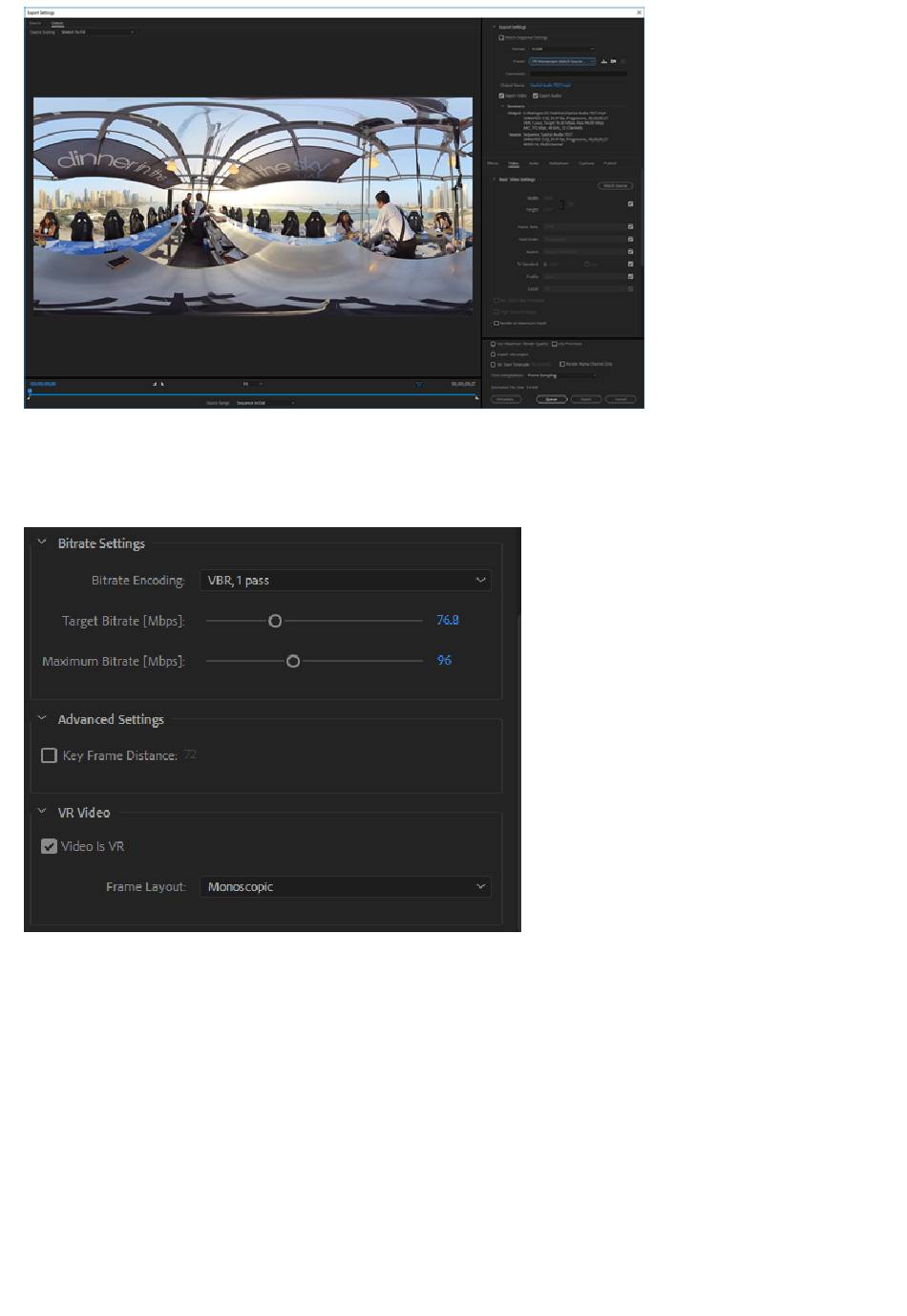Toggle the Export Audio checkbox
The height and width of the screenshot is (1316, 907).
tap(535, 96)
